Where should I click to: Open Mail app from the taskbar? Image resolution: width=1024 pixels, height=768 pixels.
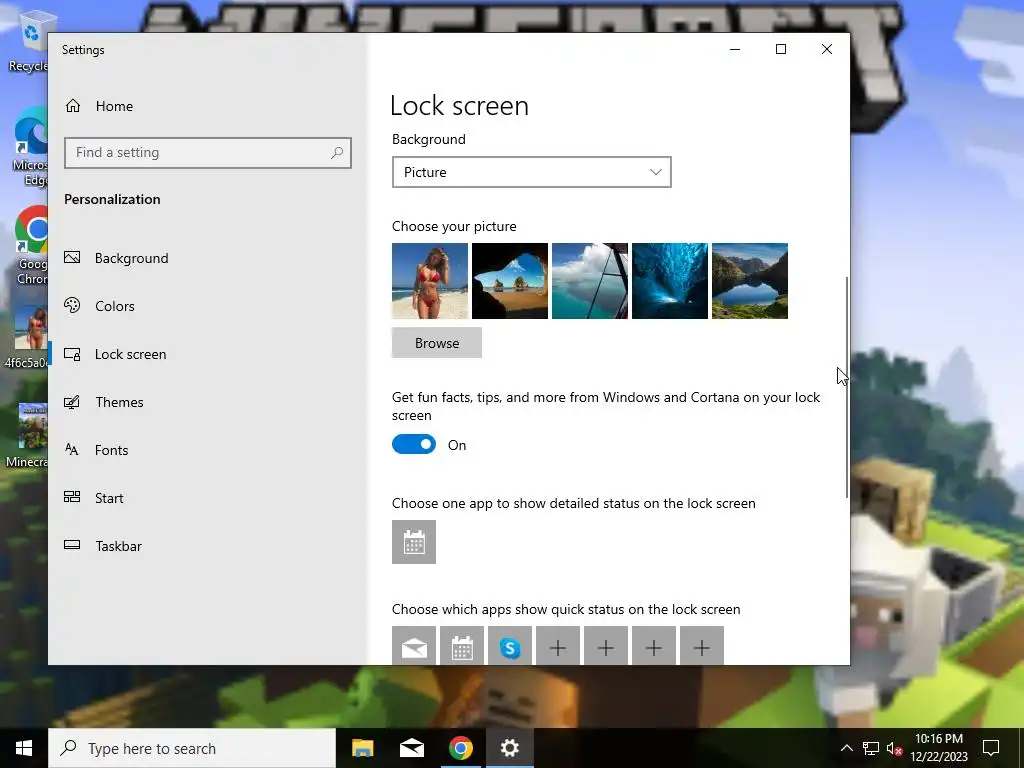[412, 748]
